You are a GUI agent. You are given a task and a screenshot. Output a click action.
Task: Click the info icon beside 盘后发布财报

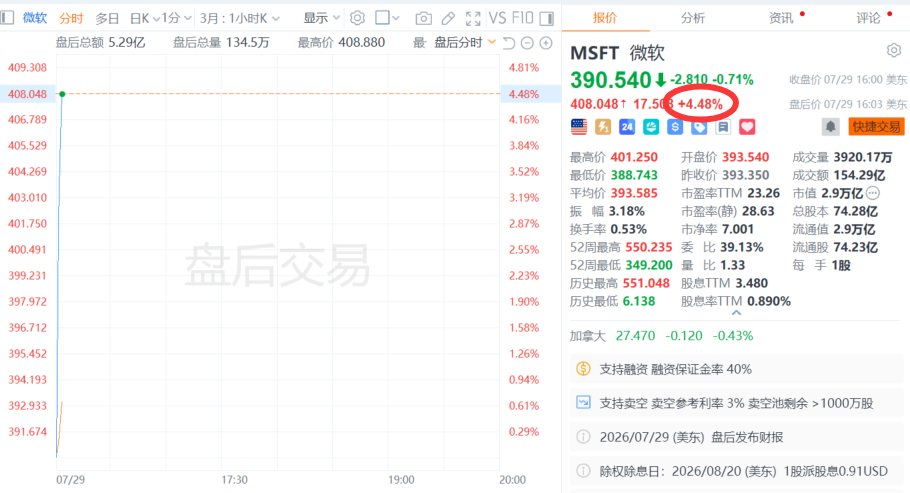[x=583, y=437]
